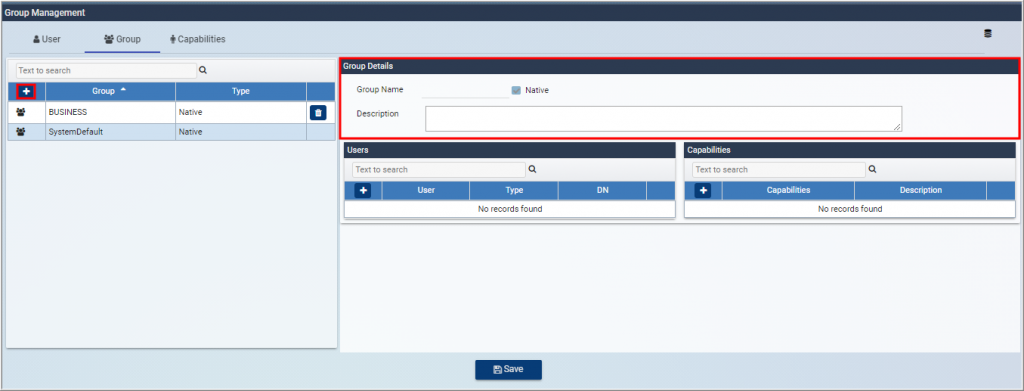Focus the group list search field
This screenshot has height=391, width=1024.
(x=106, y=70)
